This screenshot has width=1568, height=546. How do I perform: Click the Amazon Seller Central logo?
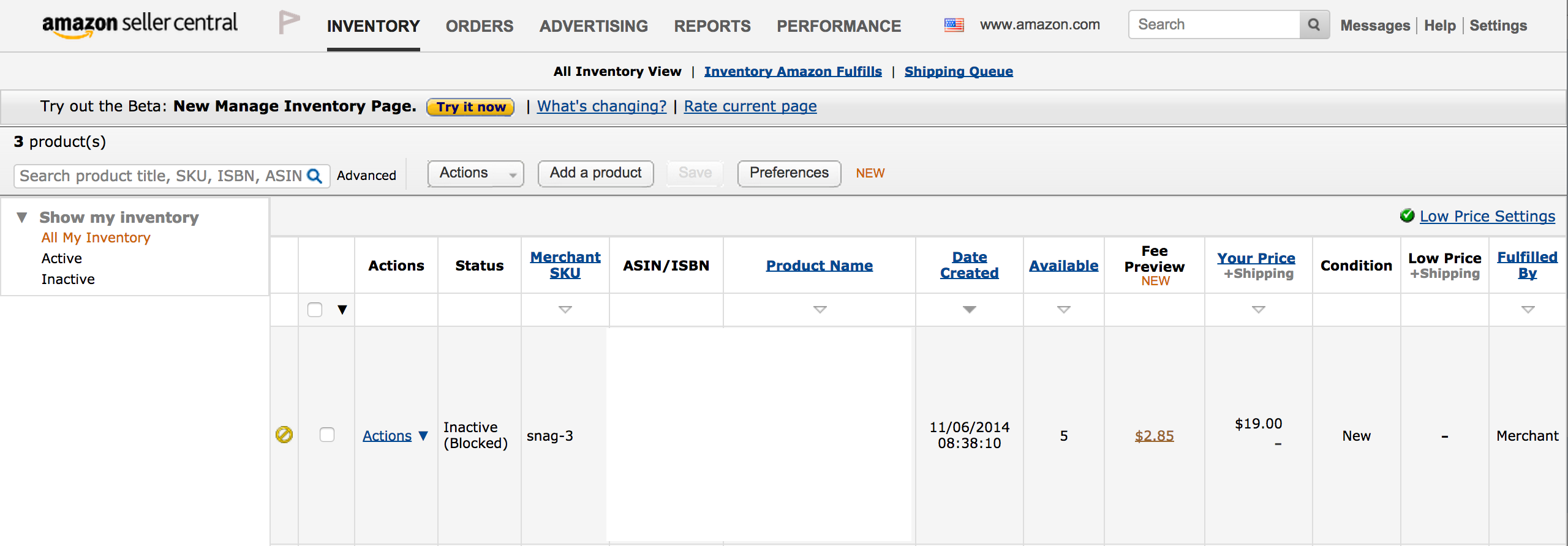pyautogui.click(x=140, y=24)
